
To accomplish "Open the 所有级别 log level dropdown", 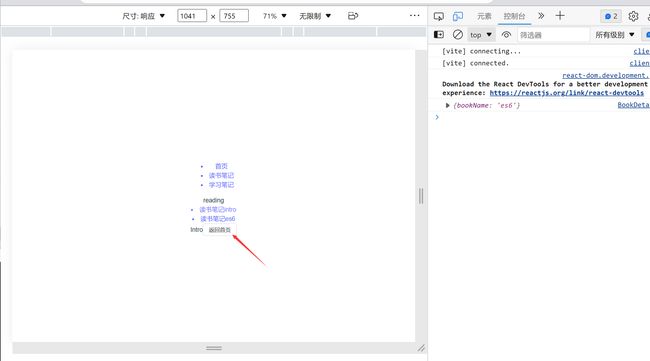I will pyautogui.click(x=615, y=35).
